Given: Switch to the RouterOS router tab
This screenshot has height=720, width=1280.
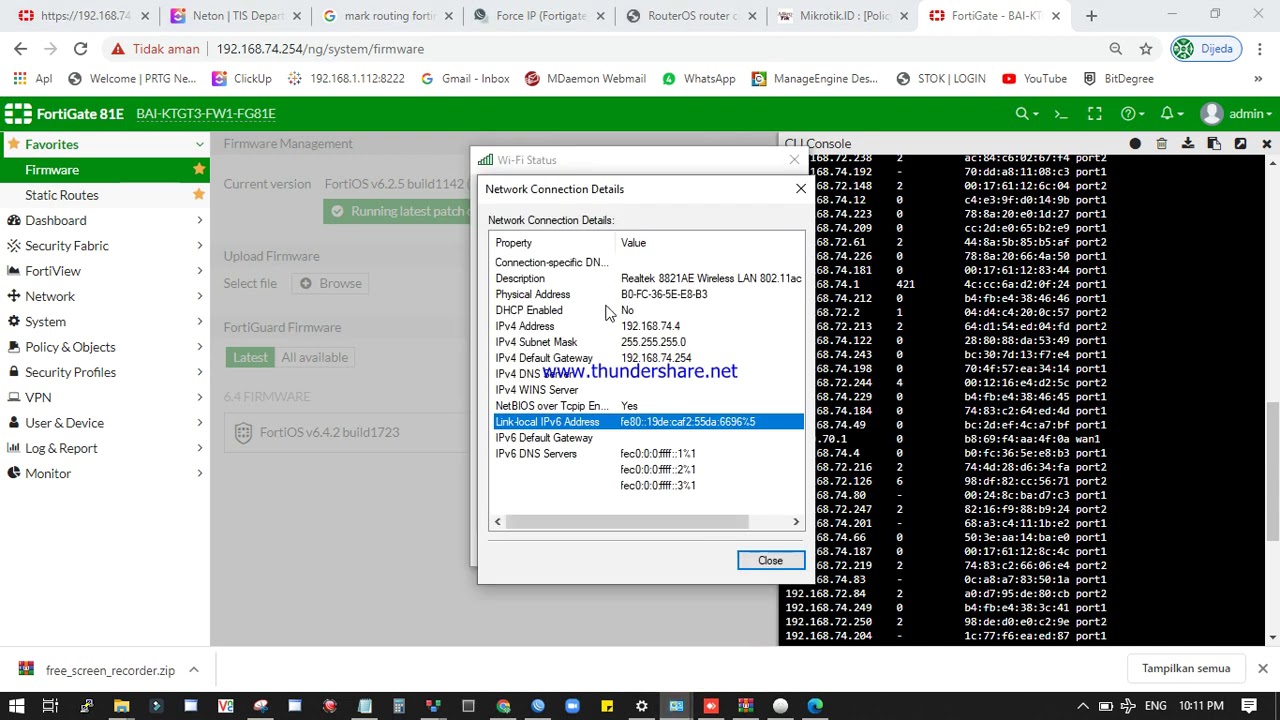Looking at the screenshot, I should (692, 16).
